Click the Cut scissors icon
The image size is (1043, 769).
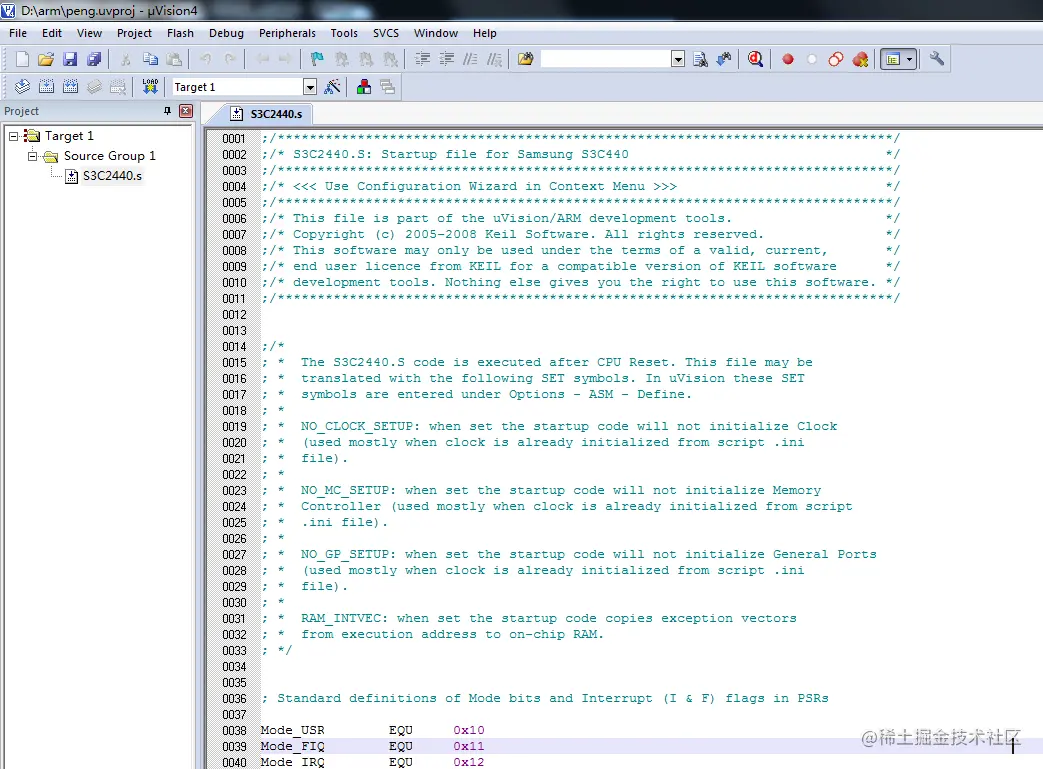point(126,59)
